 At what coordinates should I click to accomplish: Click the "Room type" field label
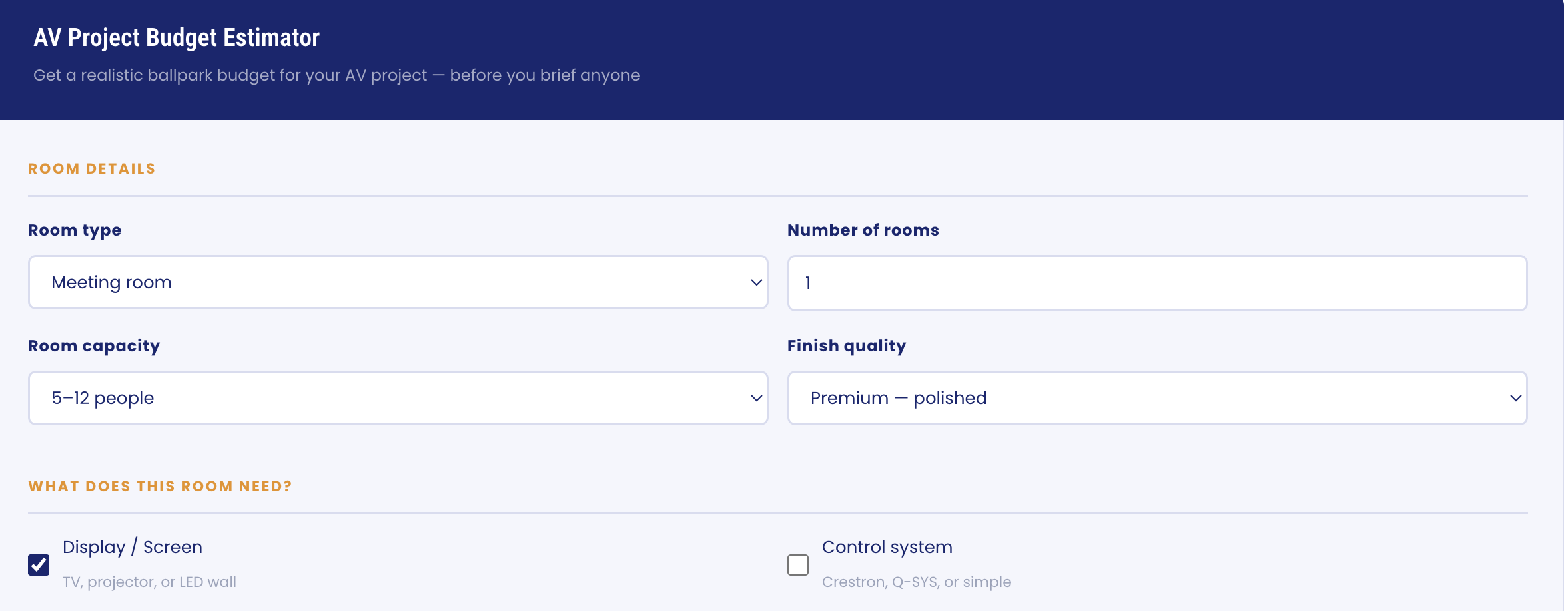pyautogui.click(x=75, y=230)
